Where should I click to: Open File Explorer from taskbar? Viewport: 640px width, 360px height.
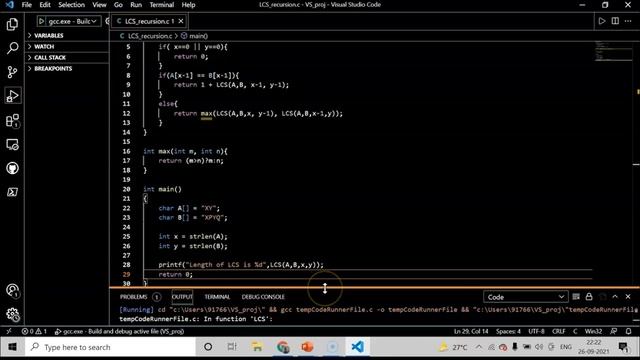pos(257,347)
